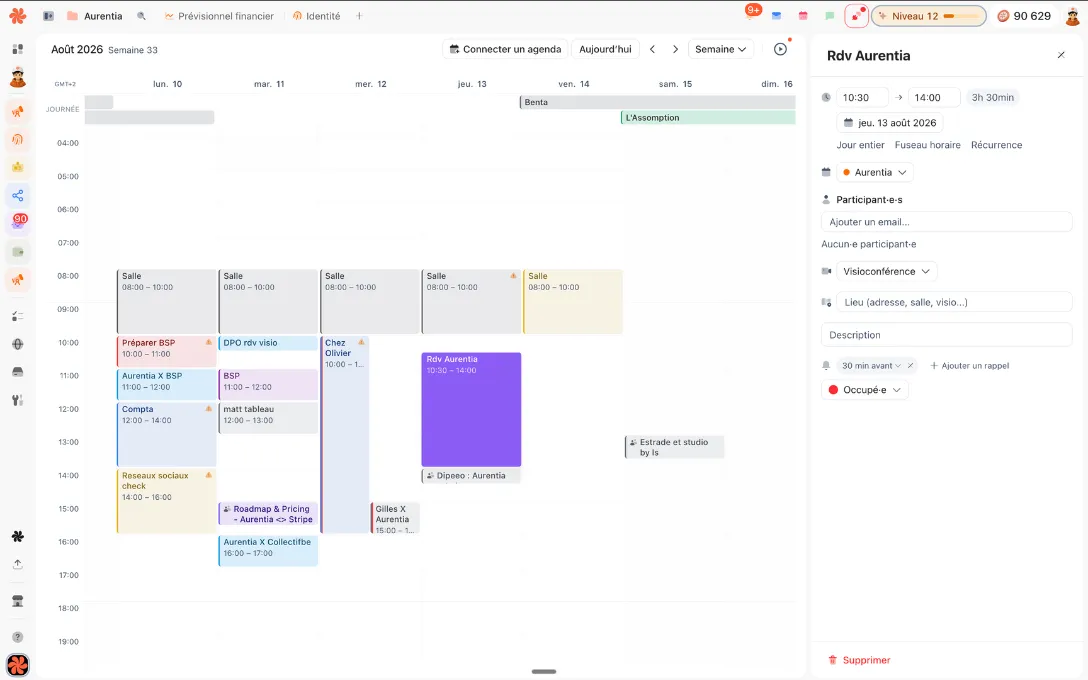The width and height of the screenshot is (1088, 680).
Task: Open the Aurentia calendar dropdown
Action: (874, 172)
